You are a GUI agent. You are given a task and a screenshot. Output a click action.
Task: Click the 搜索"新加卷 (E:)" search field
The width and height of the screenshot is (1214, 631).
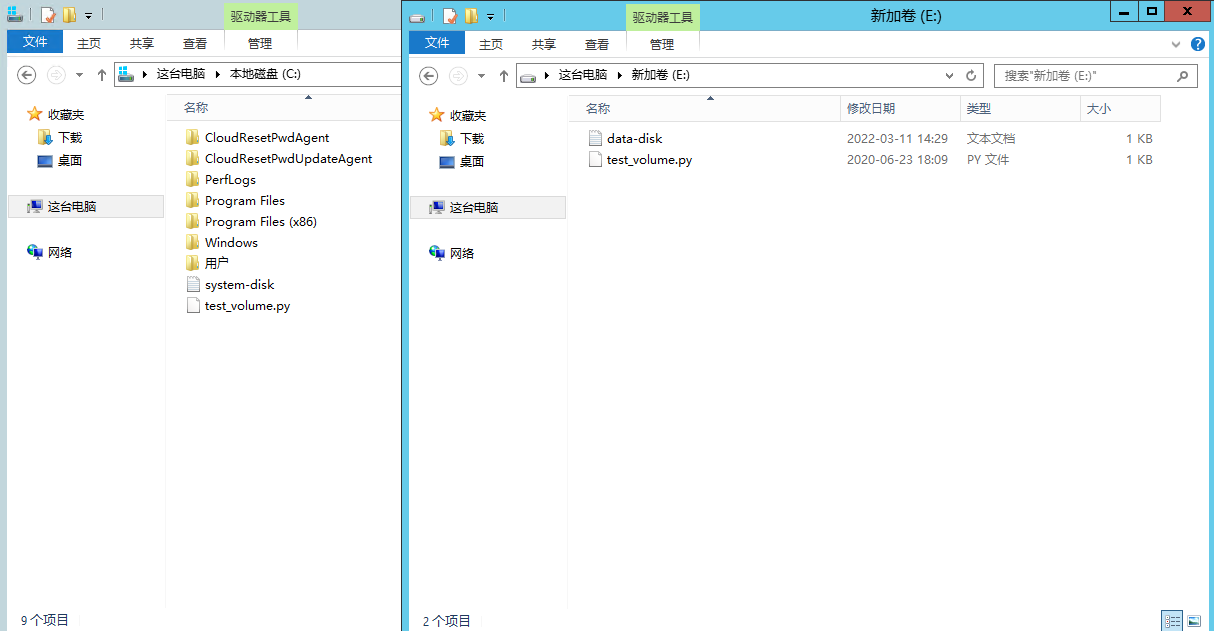pyautogui.click(x=1085, y=76)
